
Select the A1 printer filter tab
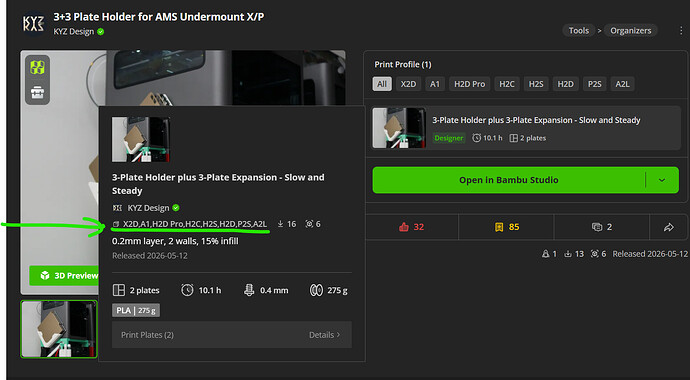click(435, 84)
